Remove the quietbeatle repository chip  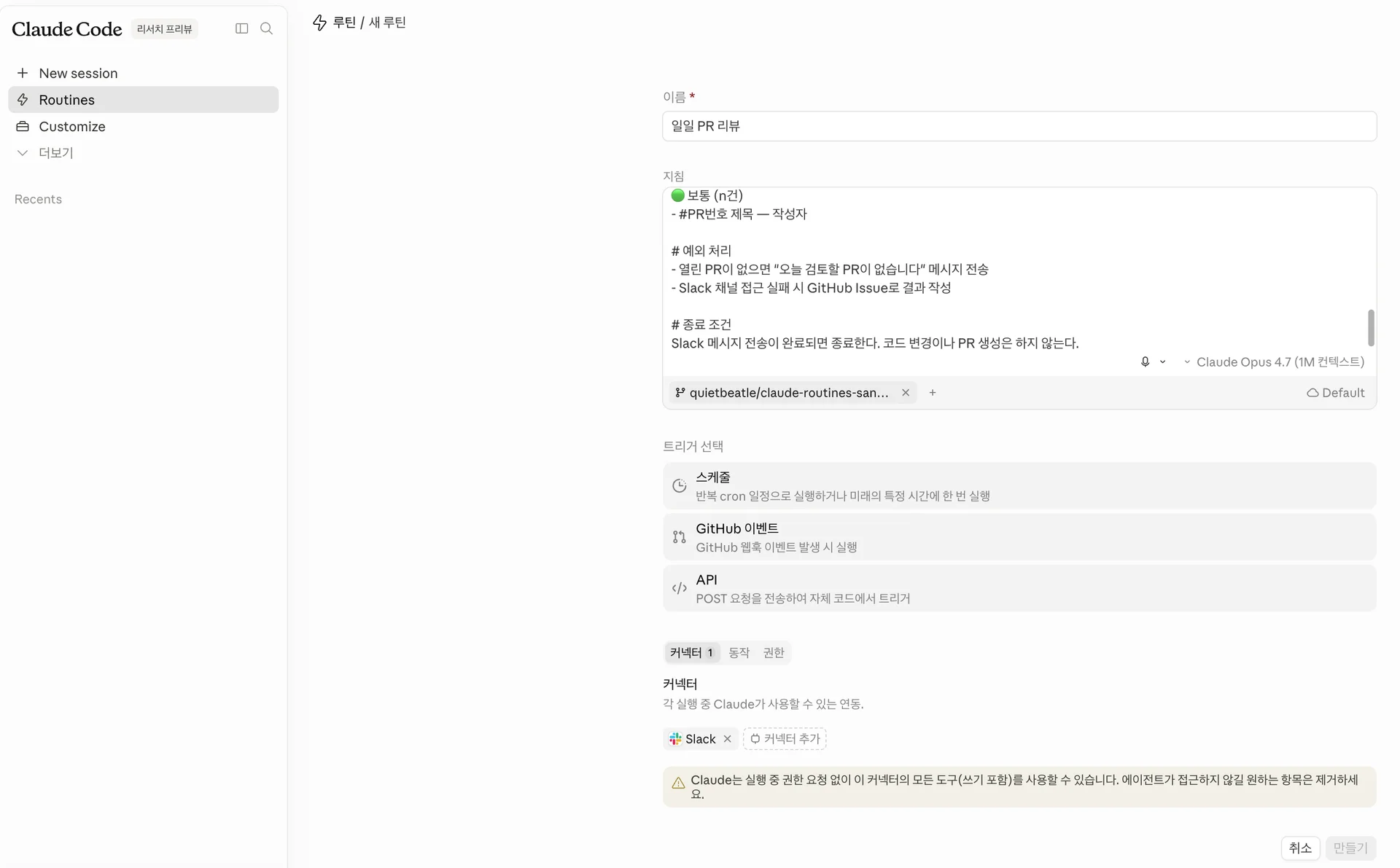(905, 392)
